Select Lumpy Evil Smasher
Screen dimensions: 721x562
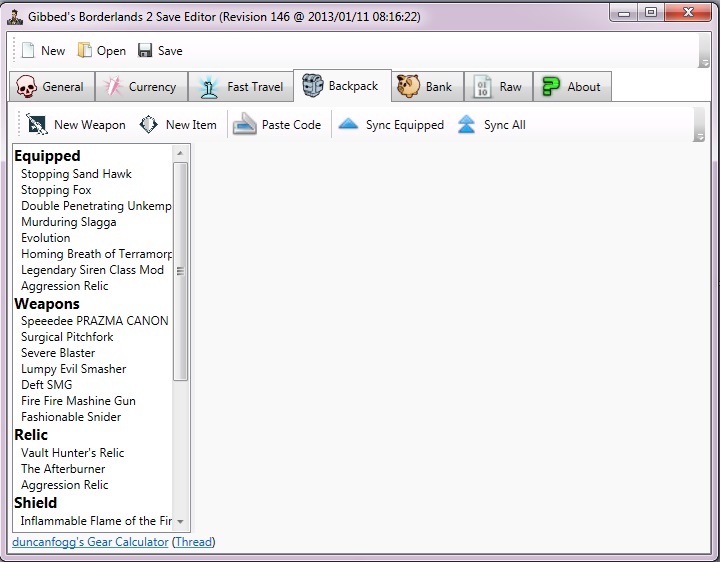[x=74, y=369]
